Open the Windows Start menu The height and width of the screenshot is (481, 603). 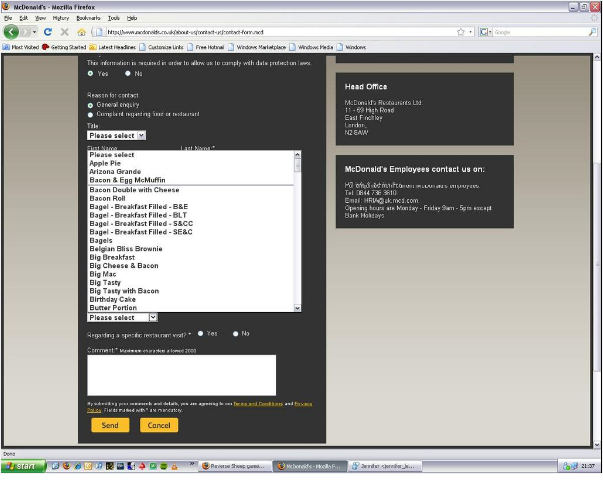[23, 467]
